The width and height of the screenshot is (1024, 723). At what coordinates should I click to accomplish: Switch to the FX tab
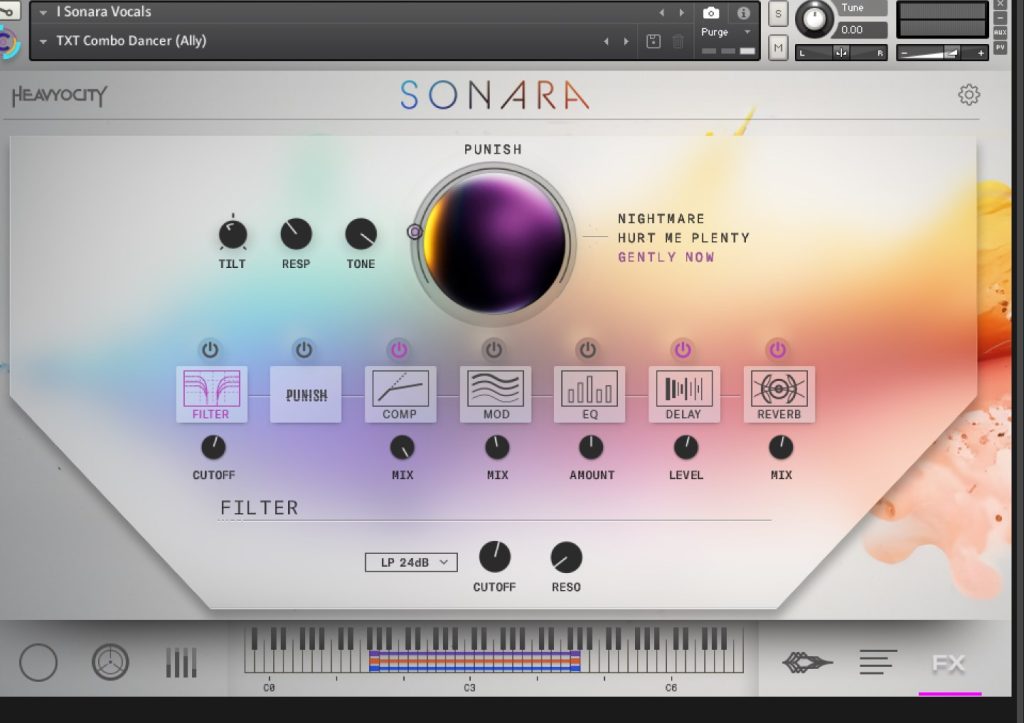point(948,663)
